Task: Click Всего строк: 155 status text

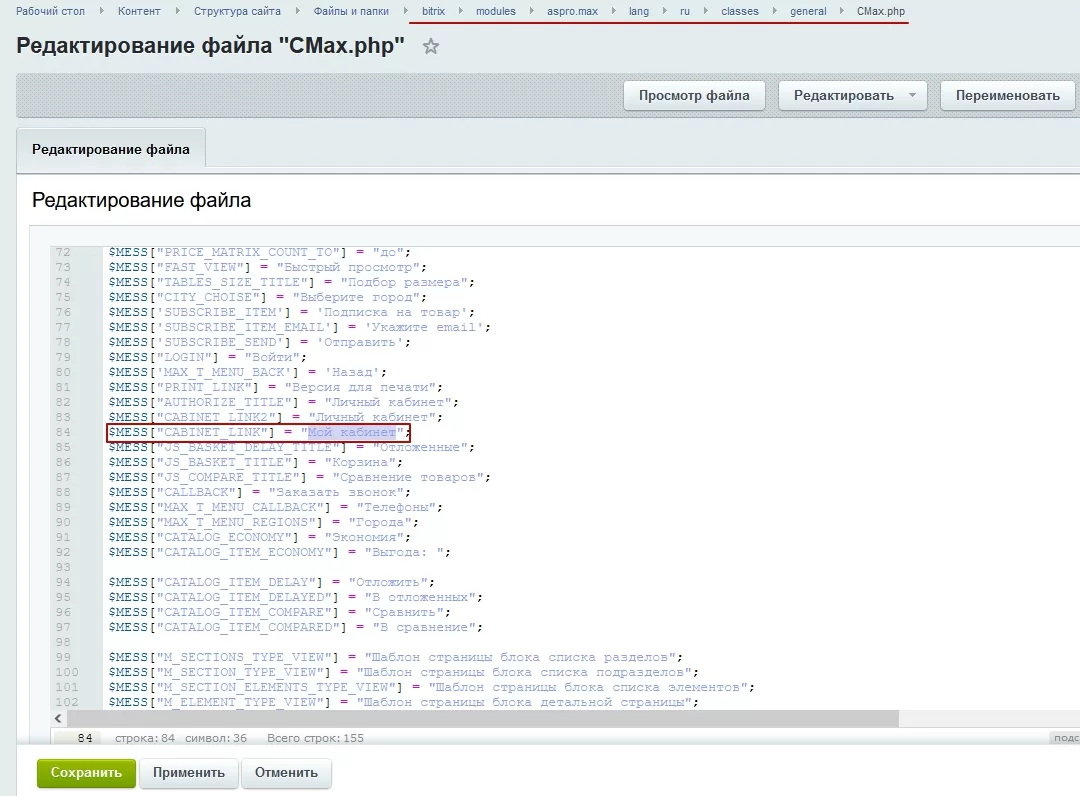Action: point(315,738)
